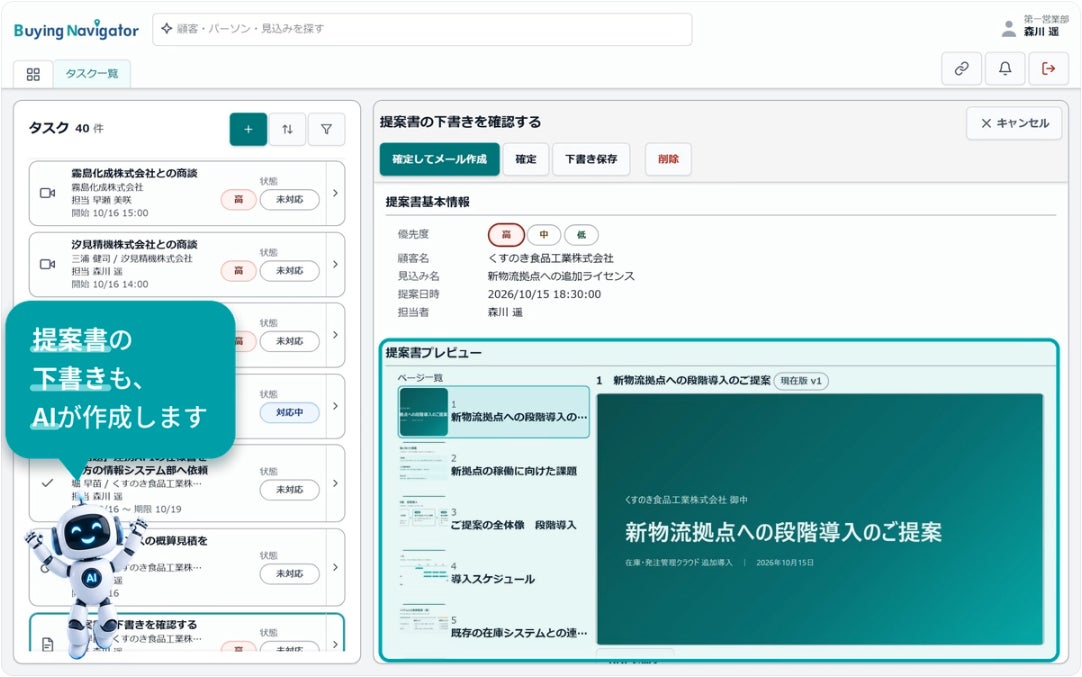This screenshot has height=677, width=1082.
Task: Click the checkmark icon on 情報システム部へ依頼 task
Action: point(47,483)
